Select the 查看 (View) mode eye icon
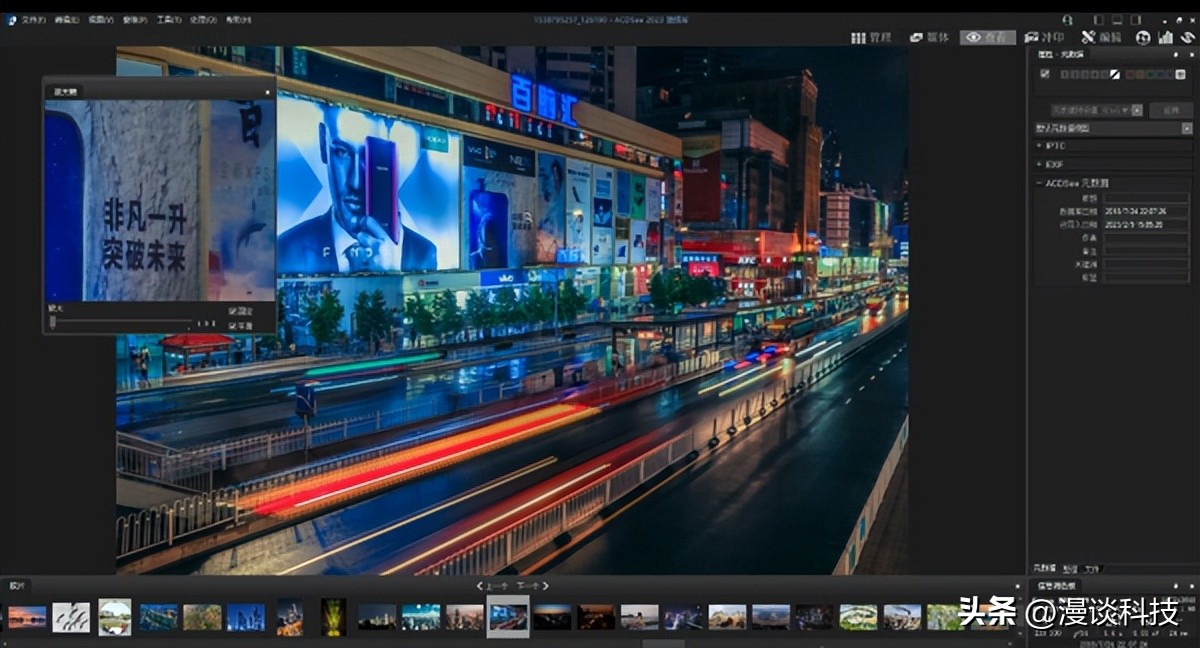This screenshot has width=1200, height=648. tap(973, 38)
